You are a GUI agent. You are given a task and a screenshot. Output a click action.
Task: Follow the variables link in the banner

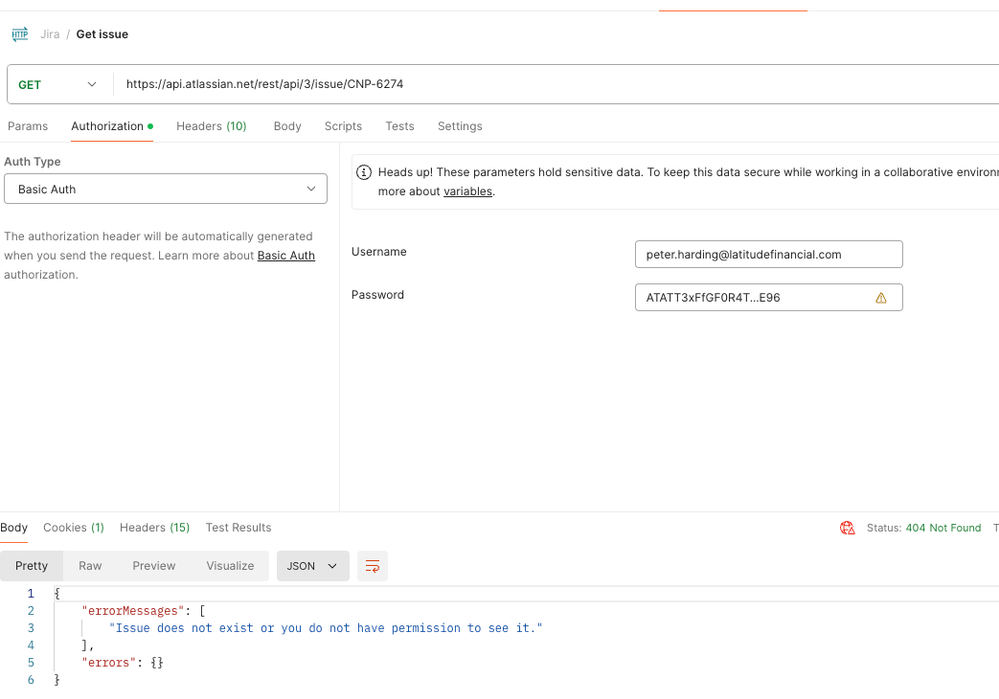468,191
